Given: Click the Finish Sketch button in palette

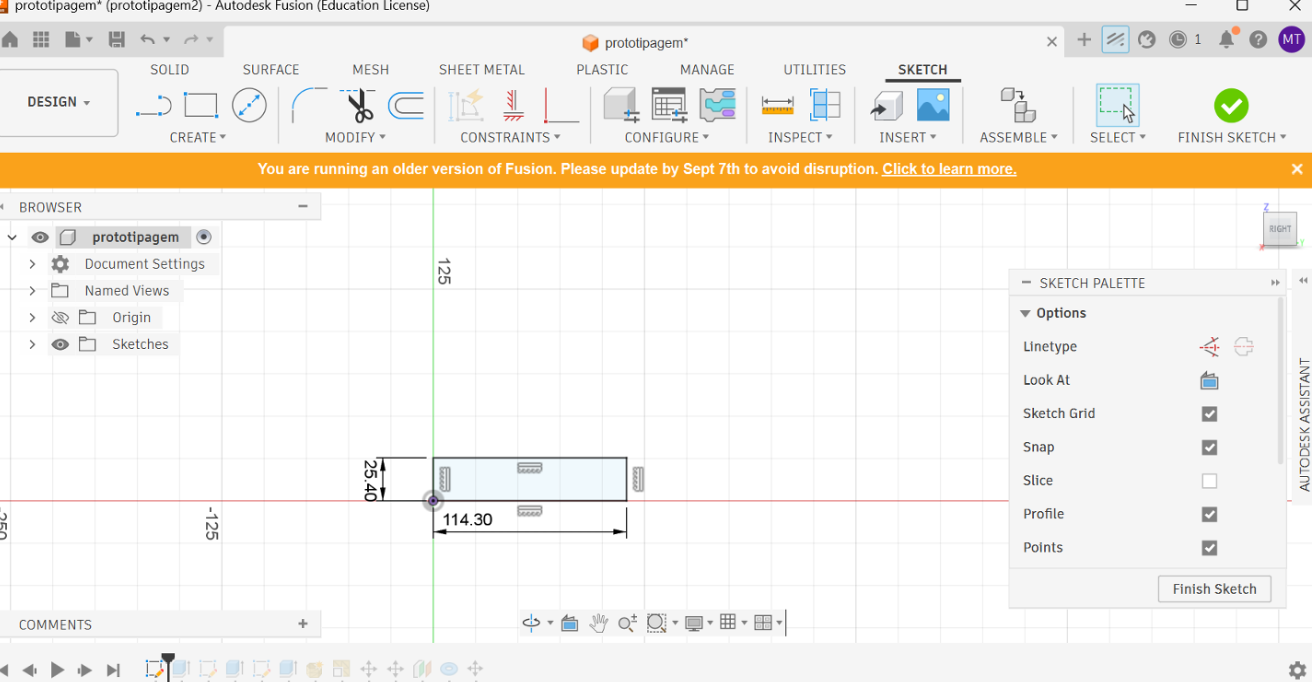Looking at the screenshot, I should coord(1214,589).
